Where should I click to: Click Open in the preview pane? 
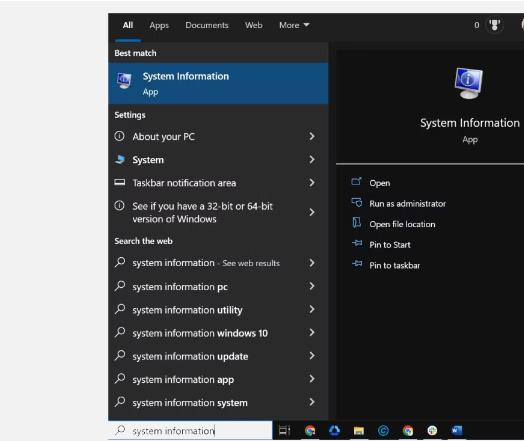click(380, 183)
